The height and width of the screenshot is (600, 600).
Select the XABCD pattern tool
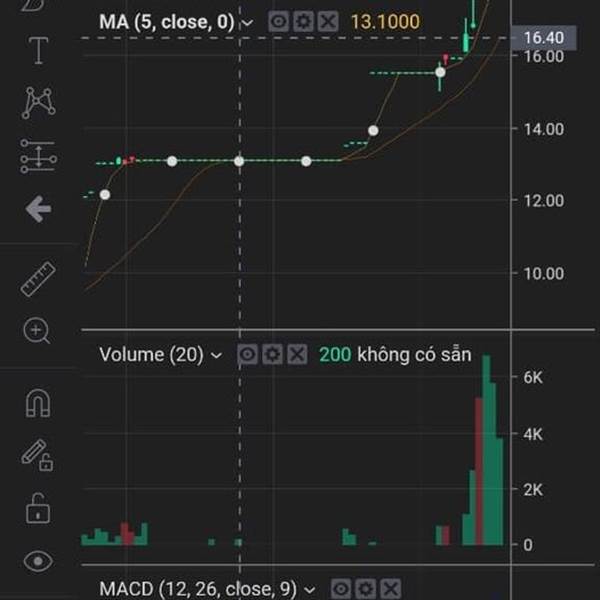pos(38,103)
